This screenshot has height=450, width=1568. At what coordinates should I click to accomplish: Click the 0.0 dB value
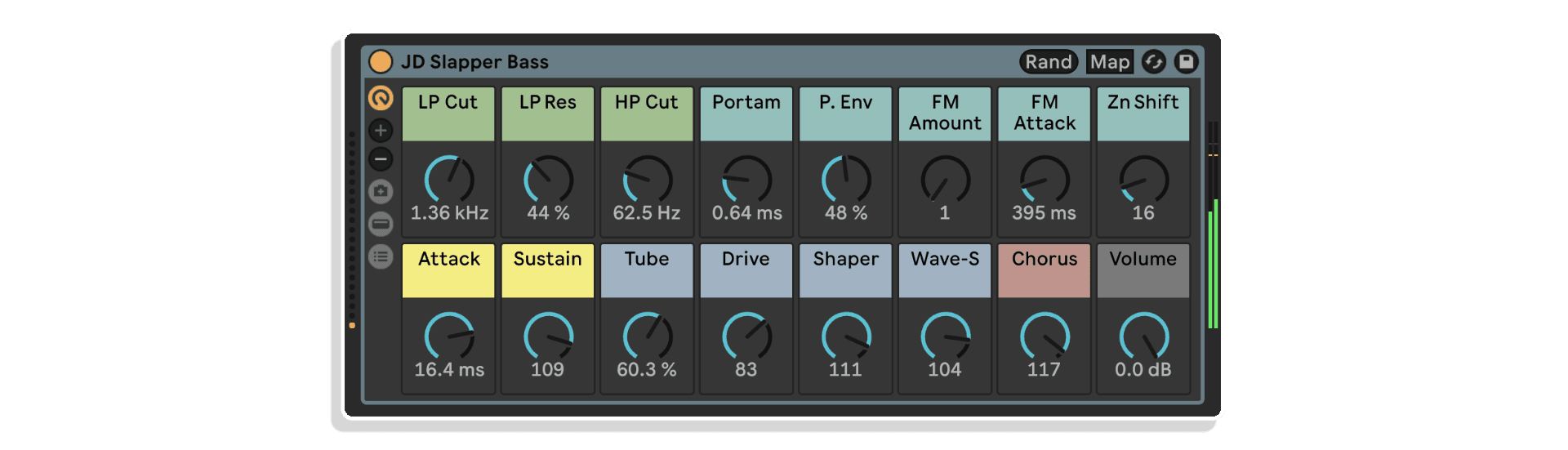1143,370
